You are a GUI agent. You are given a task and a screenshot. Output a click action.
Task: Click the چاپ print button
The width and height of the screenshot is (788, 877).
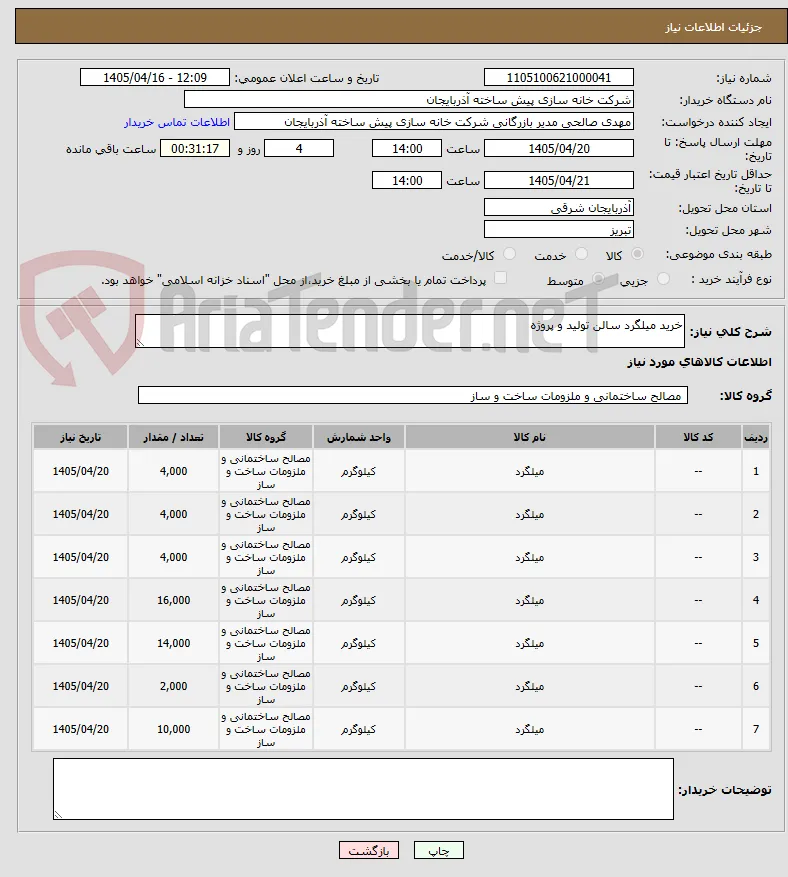pos(438,850)
